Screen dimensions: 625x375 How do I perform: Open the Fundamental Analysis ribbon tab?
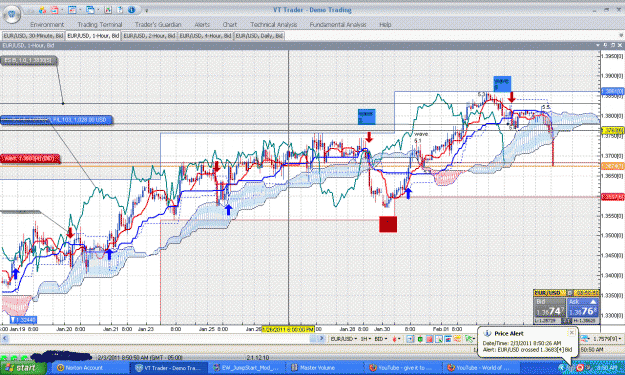click(338, 25)
